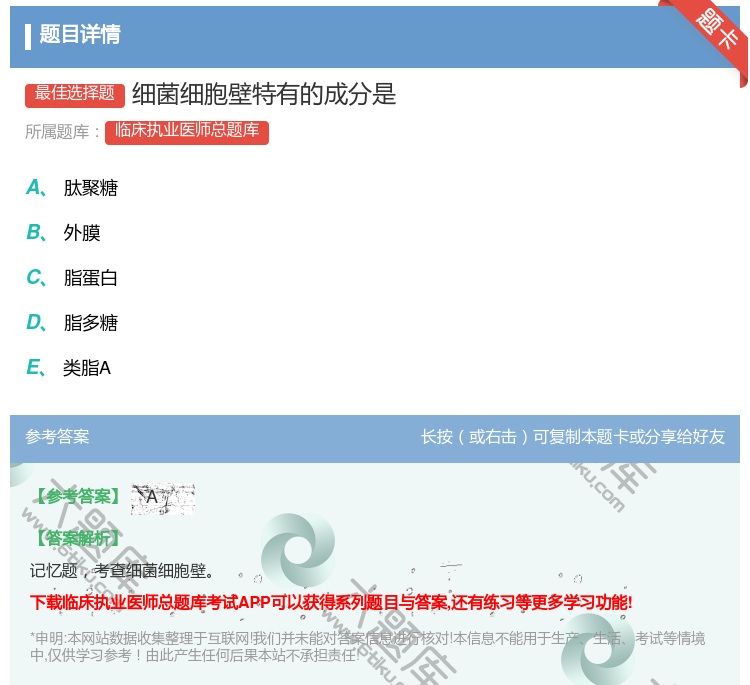Click the reference answer image showing A

(163, 498)
